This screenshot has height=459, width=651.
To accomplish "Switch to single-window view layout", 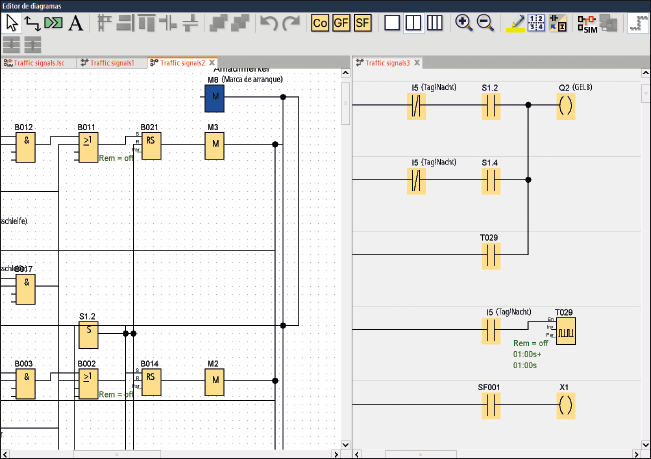I will click(392, 23).
